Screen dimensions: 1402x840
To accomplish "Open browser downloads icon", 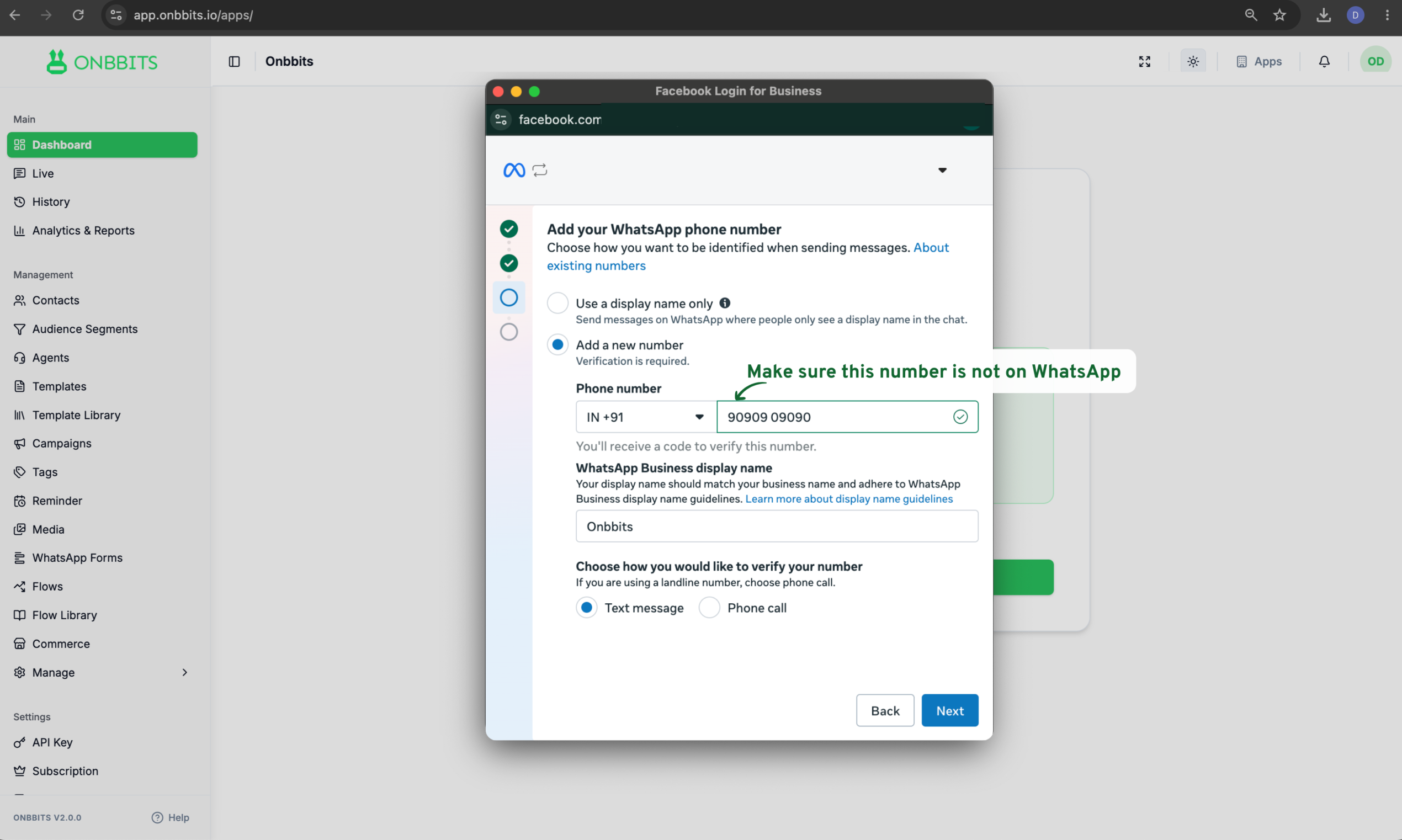I will (x=1323, y=15).
